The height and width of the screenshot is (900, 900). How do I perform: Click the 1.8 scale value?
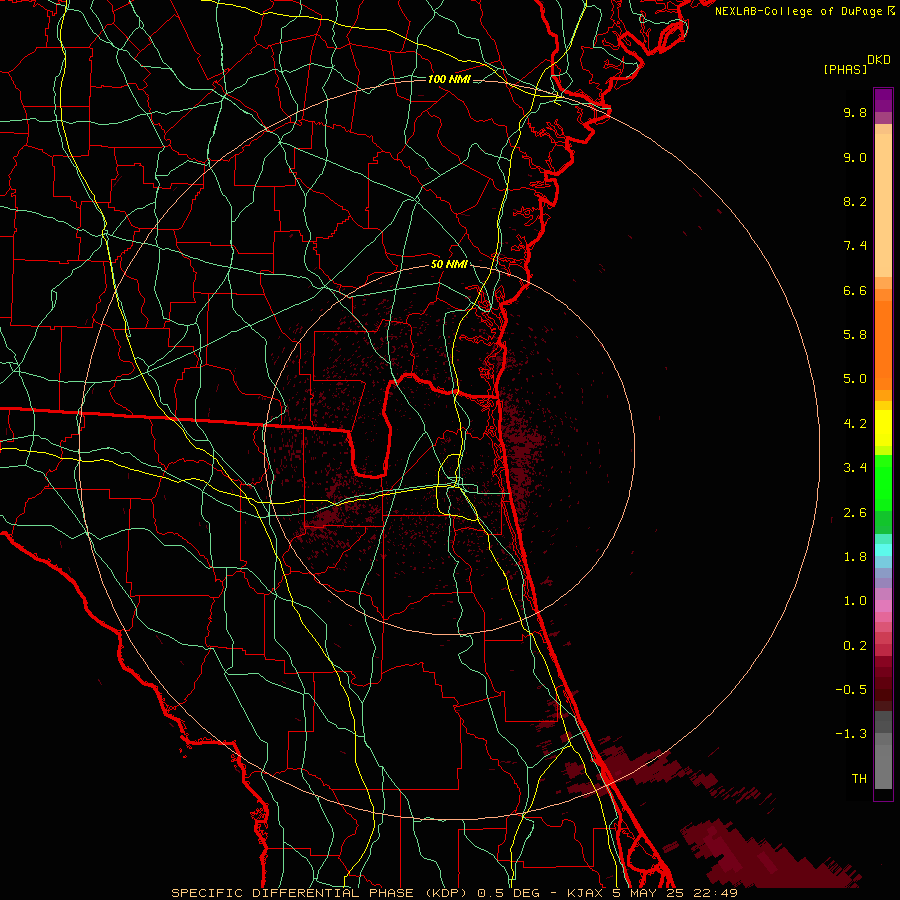tap(855, 557)
